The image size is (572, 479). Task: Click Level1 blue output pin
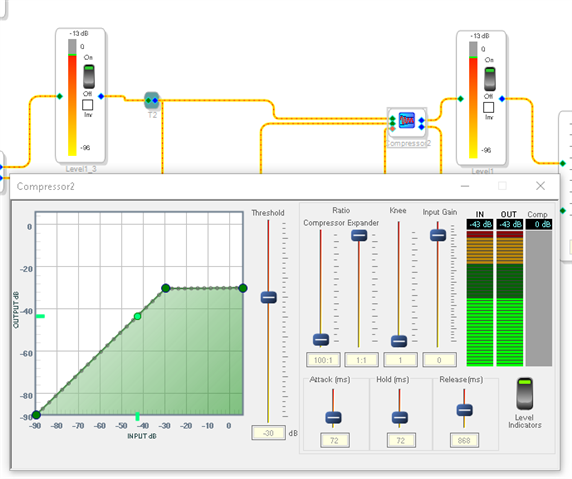[x=502, y=99]
